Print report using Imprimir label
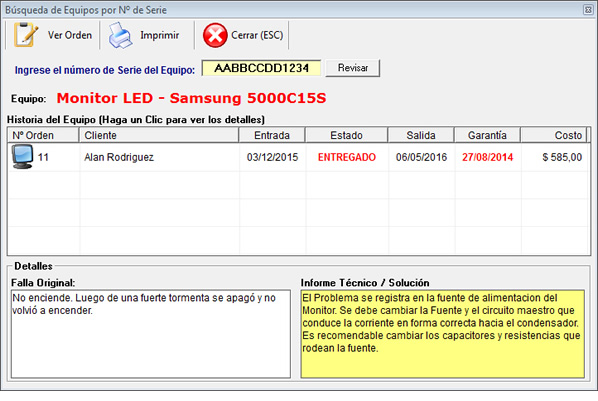Image resolution: width=598 pixels, height=401 pixels. click(159, 35)
